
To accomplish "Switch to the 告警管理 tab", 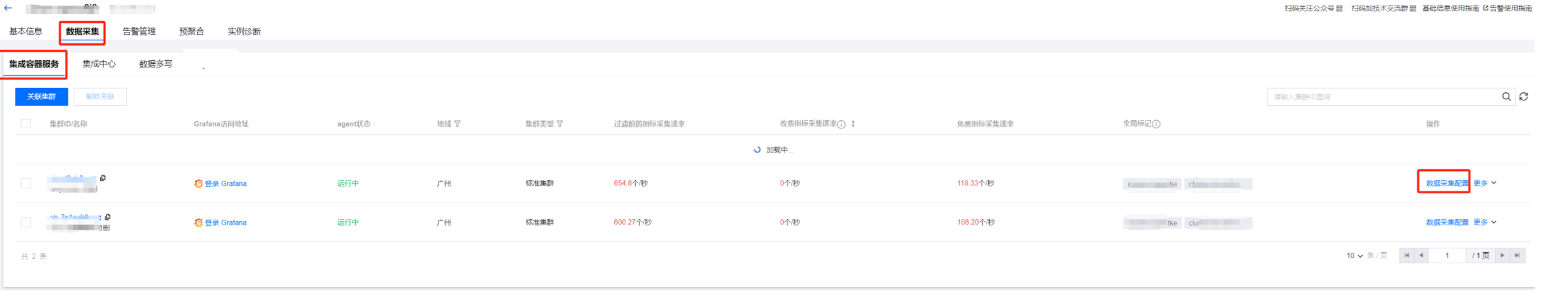I will [x=139, y=32].
